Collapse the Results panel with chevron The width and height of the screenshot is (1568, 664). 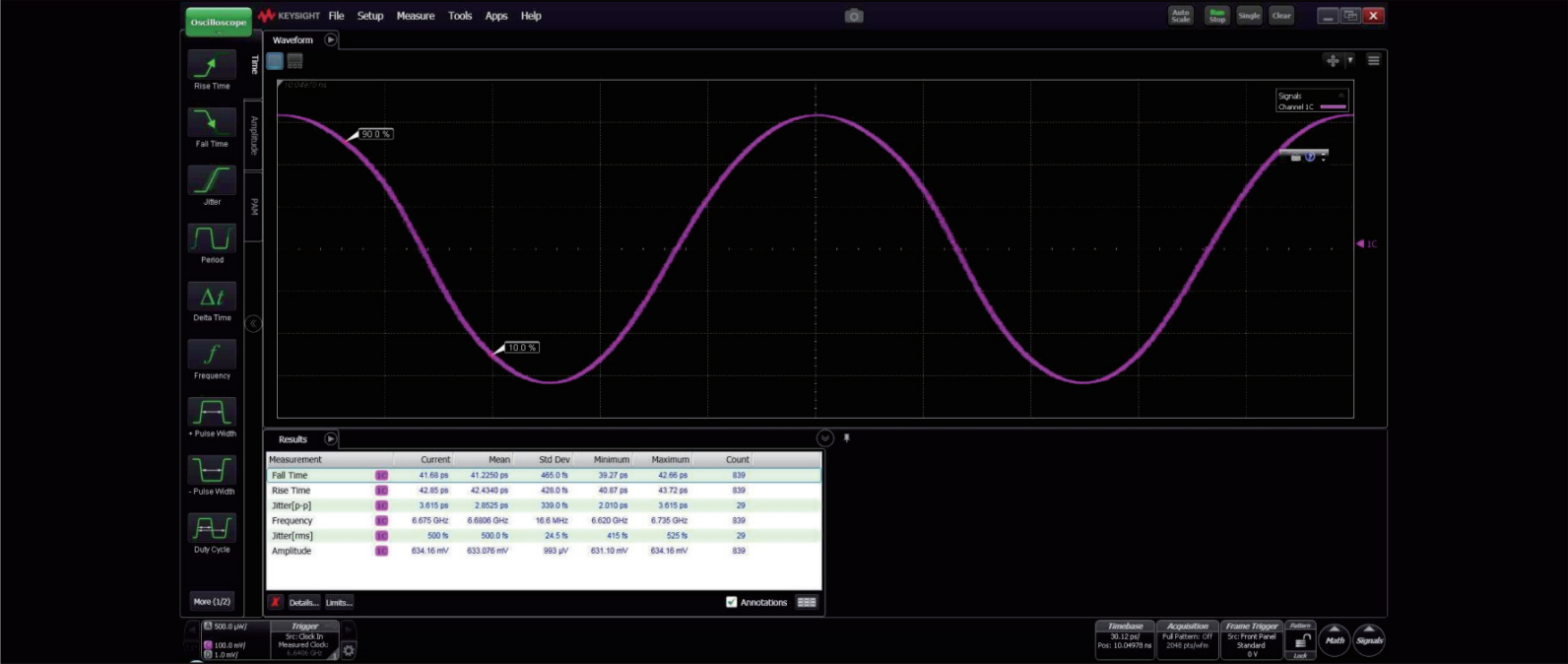[824, 438]
